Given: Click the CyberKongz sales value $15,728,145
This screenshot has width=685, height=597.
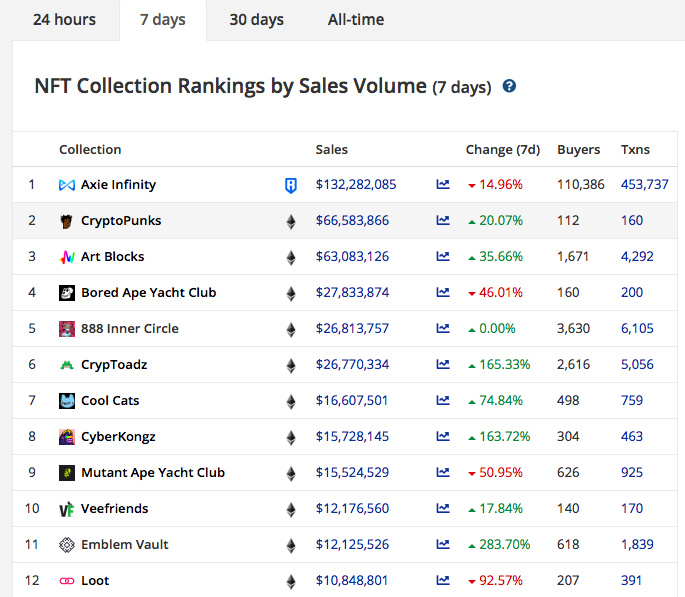Looking at the screenshot, I should (x=352, y=437).
